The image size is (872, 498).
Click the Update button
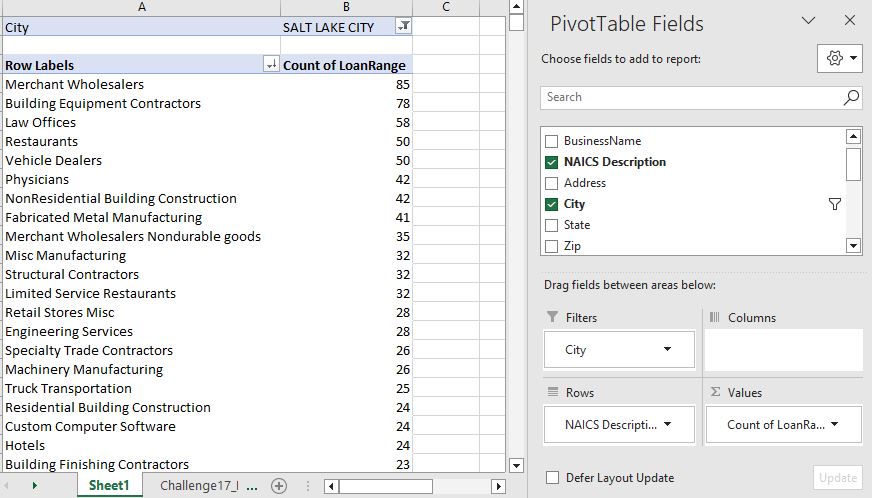(x=838, y=478)
